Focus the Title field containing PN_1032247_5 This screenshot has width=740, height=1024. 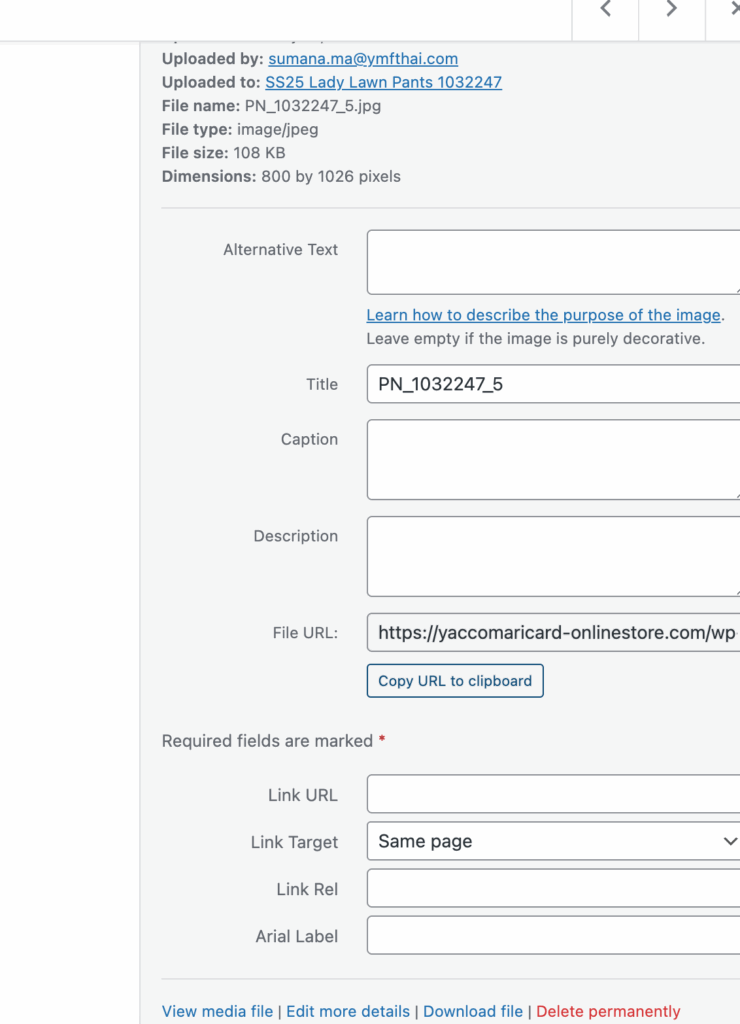[x=553, y=384]
